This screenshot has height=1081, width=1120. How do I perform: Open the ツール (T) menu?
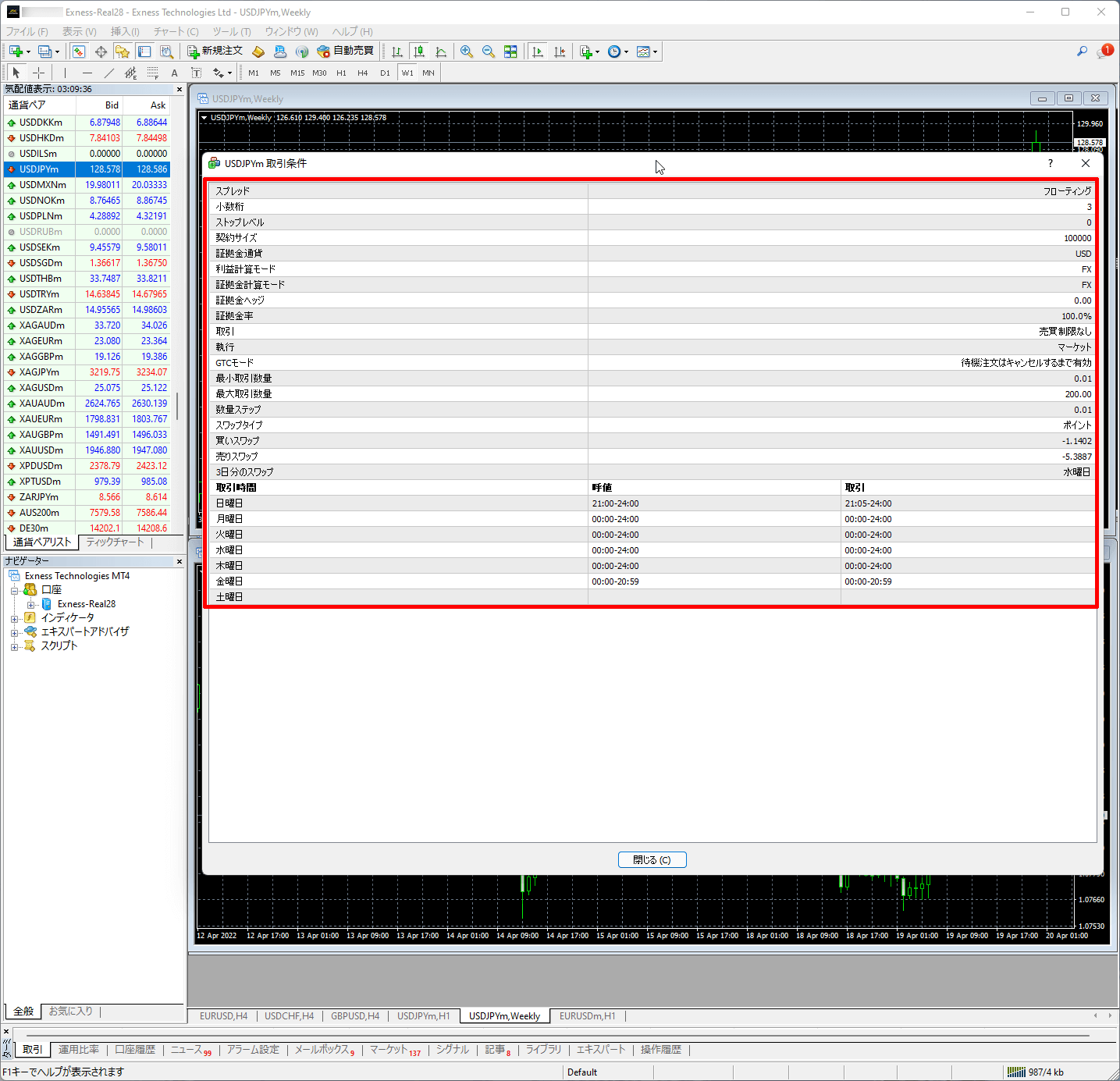[x=232, y=32]
